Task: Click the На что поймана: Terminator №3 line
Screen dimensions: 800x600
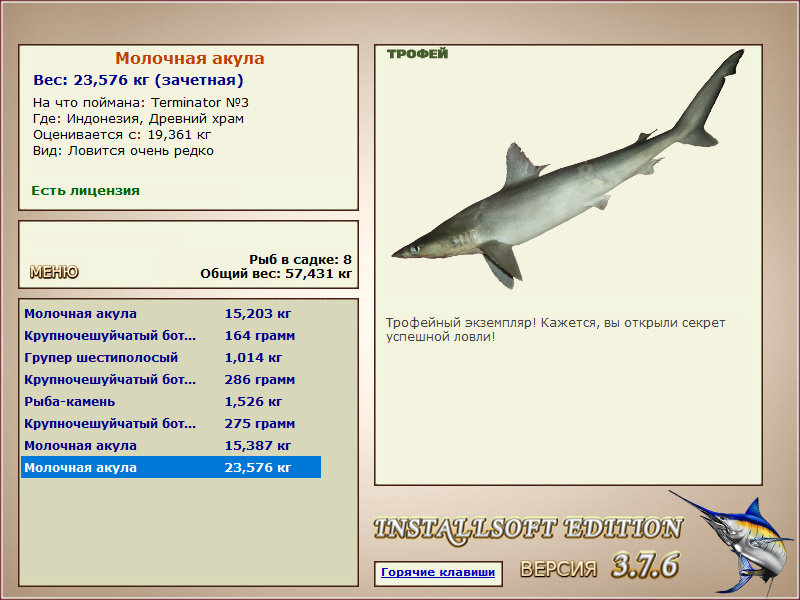Action: 141,103
